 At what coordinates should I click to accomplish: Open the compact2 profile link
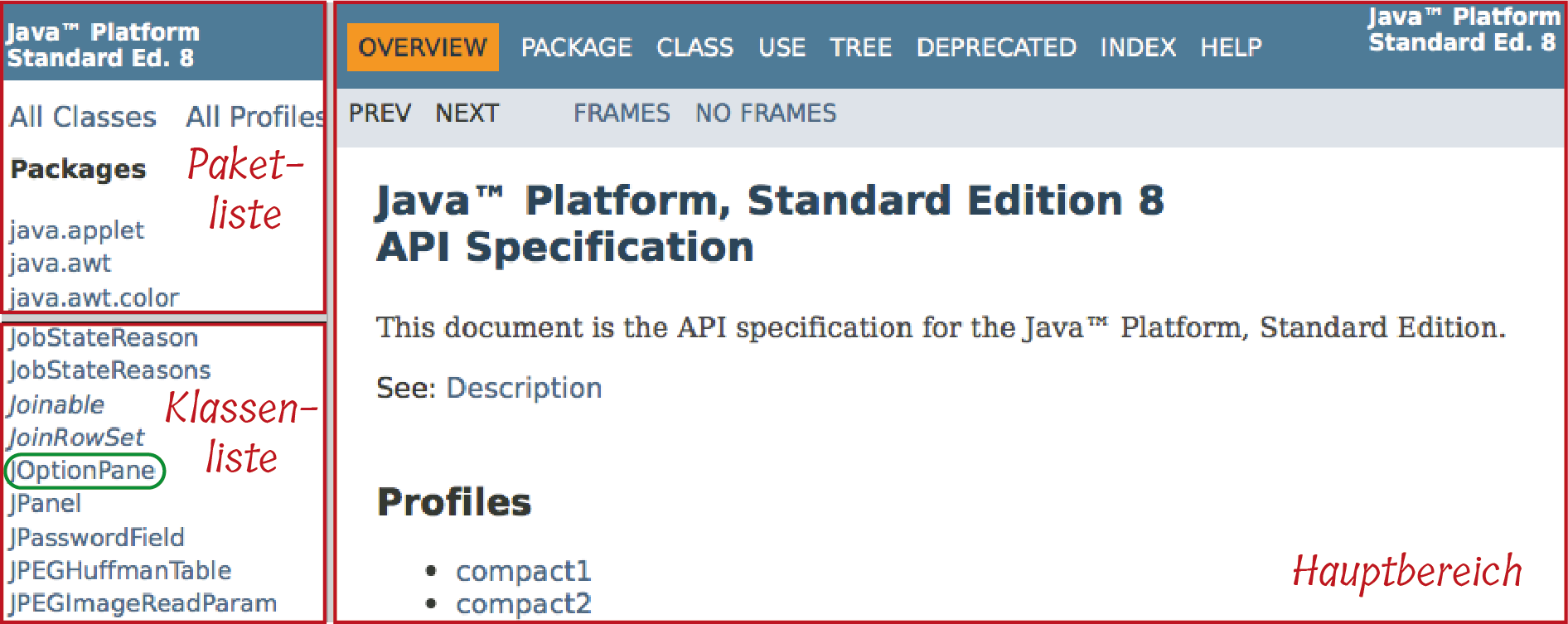click(x=523, y=604)
